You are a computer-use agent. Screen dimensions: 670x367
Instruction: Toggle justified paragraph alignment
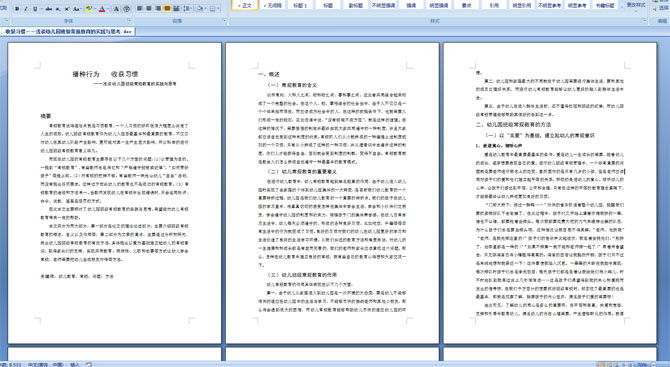coord(167,9)
